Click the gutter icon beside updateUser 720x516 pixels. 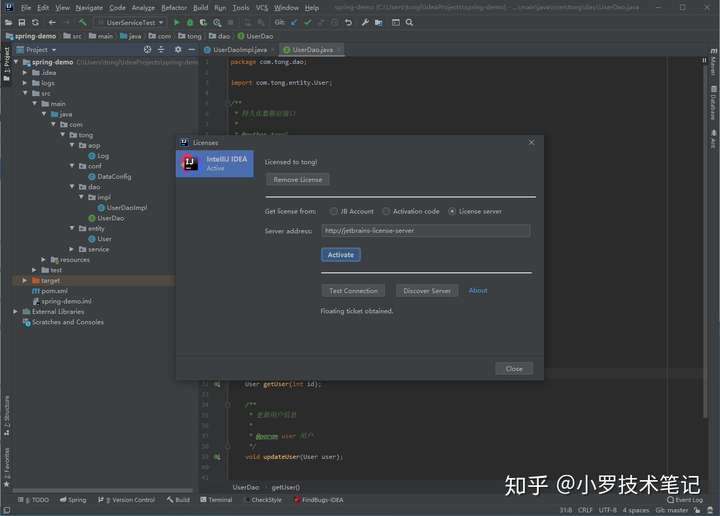coord(217,457)
